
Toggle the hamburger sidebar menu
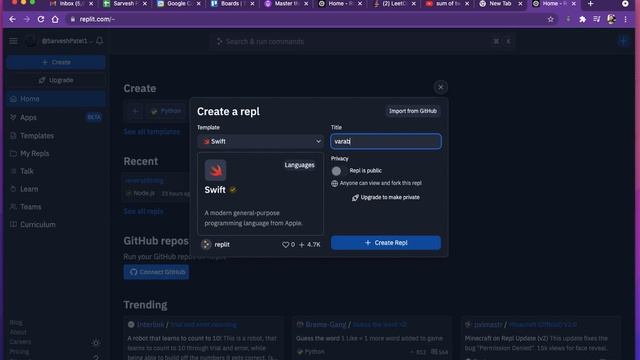coord(13,41)
